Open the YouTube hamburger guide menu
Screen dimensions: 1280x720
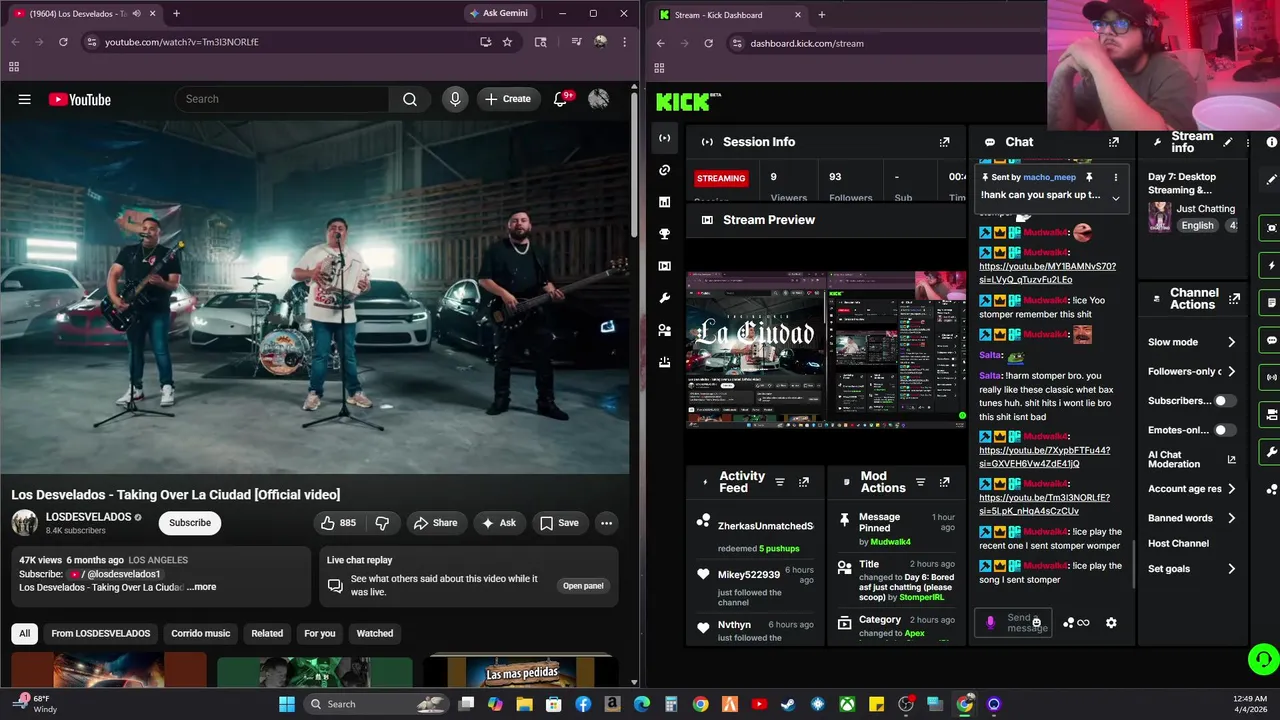click(24, 99)
